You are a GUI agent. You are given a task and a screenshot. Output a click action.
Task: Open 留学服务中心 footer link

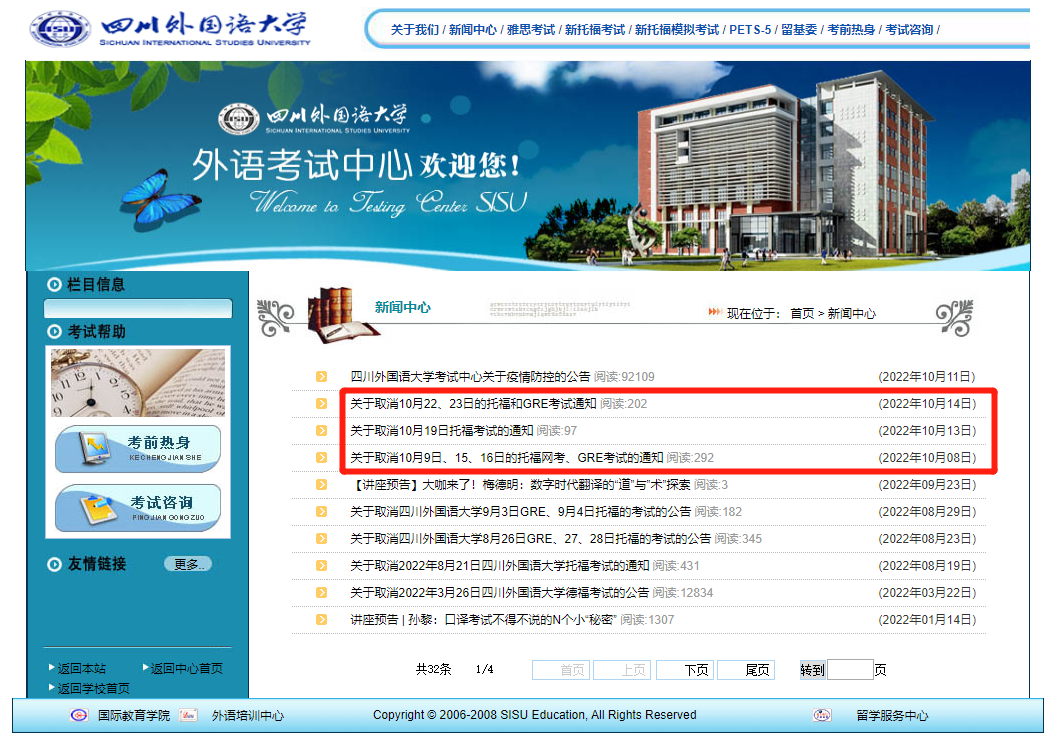point(892,715)
